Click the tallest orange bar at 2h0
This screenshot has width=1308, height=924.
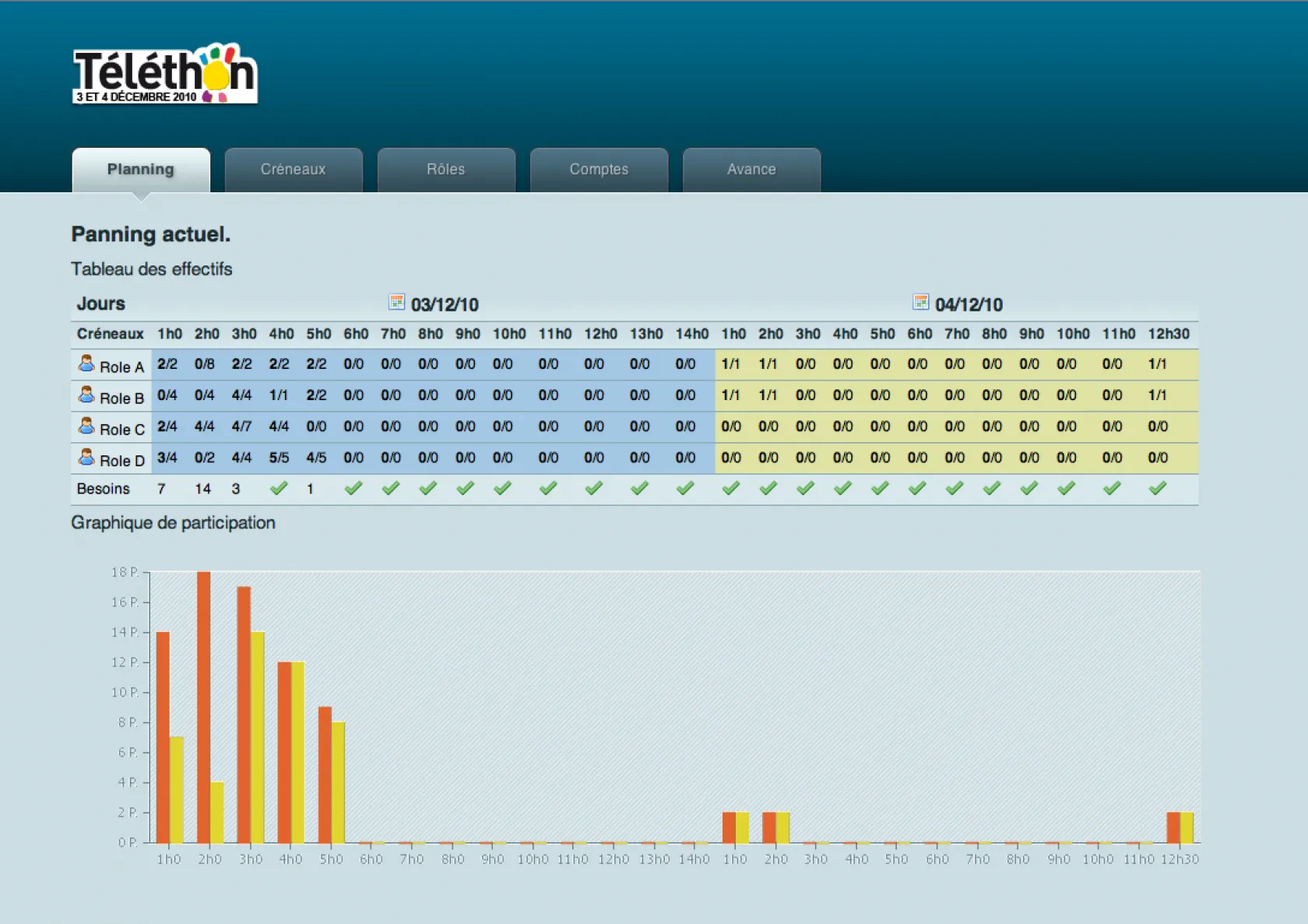203,707
